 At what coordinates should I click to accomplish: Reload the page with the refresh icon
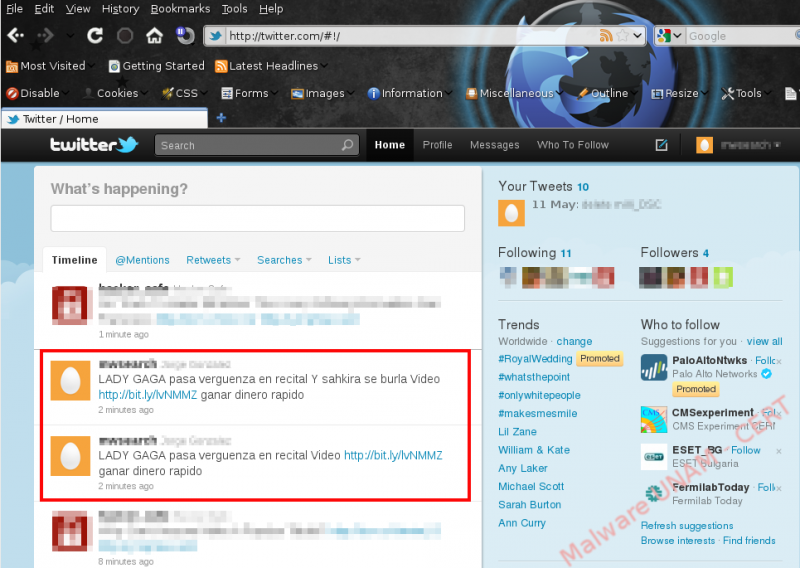(95, 35)
